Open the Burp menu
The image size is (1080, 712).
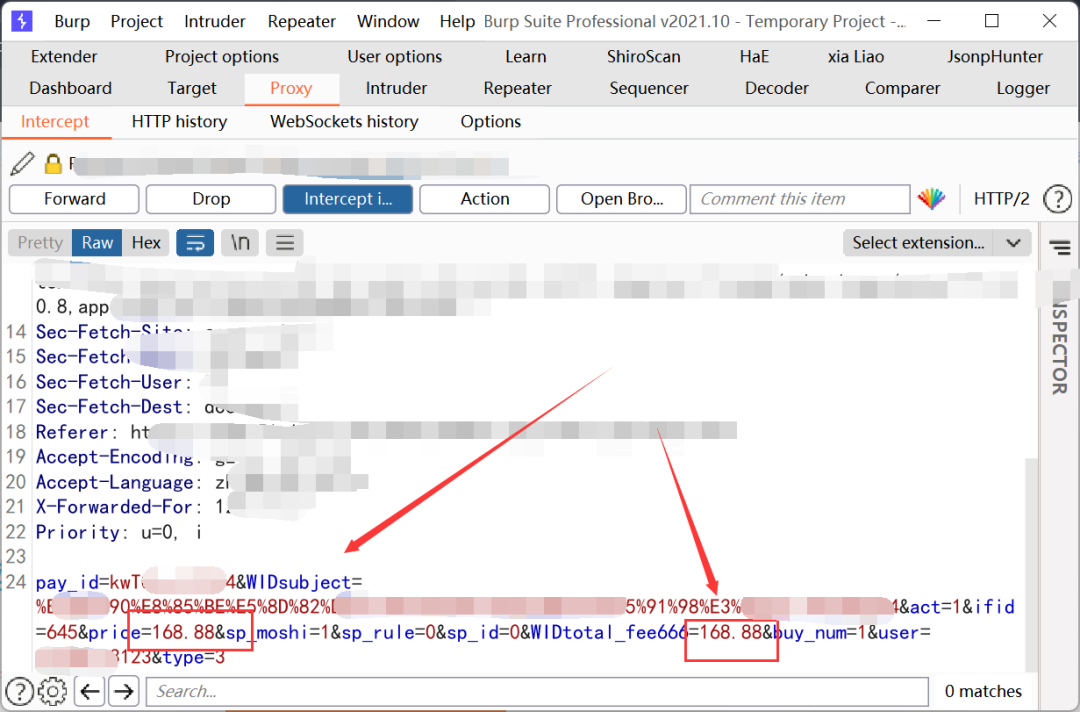(72, 21)
